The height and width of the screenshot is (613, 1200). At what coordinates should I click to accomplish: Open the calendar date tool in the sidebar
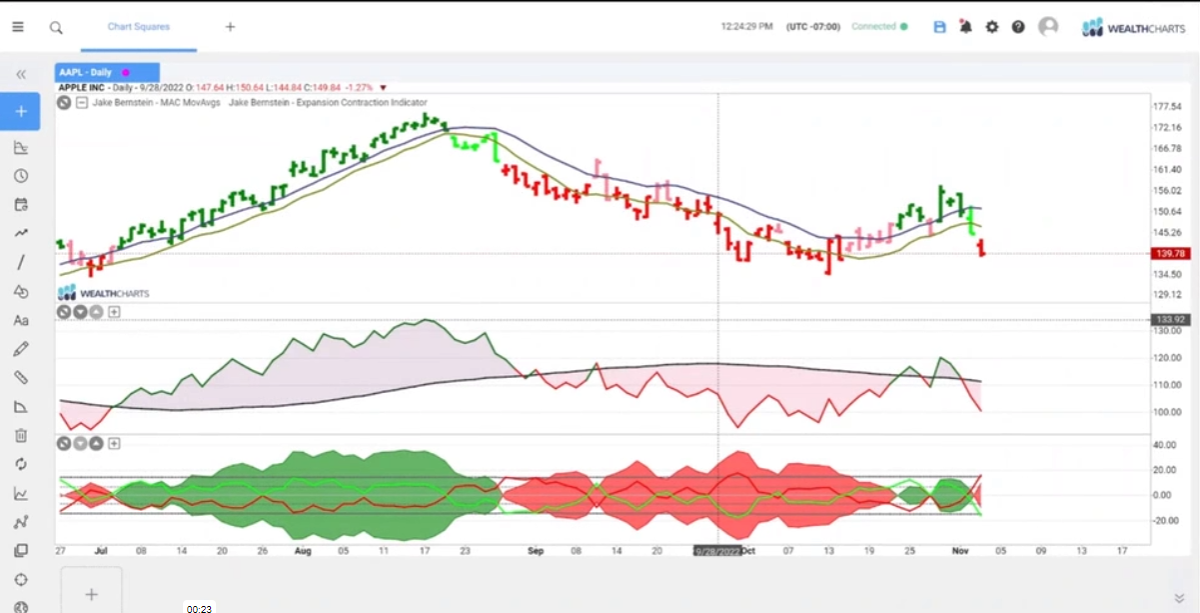[x=20, y=205]
